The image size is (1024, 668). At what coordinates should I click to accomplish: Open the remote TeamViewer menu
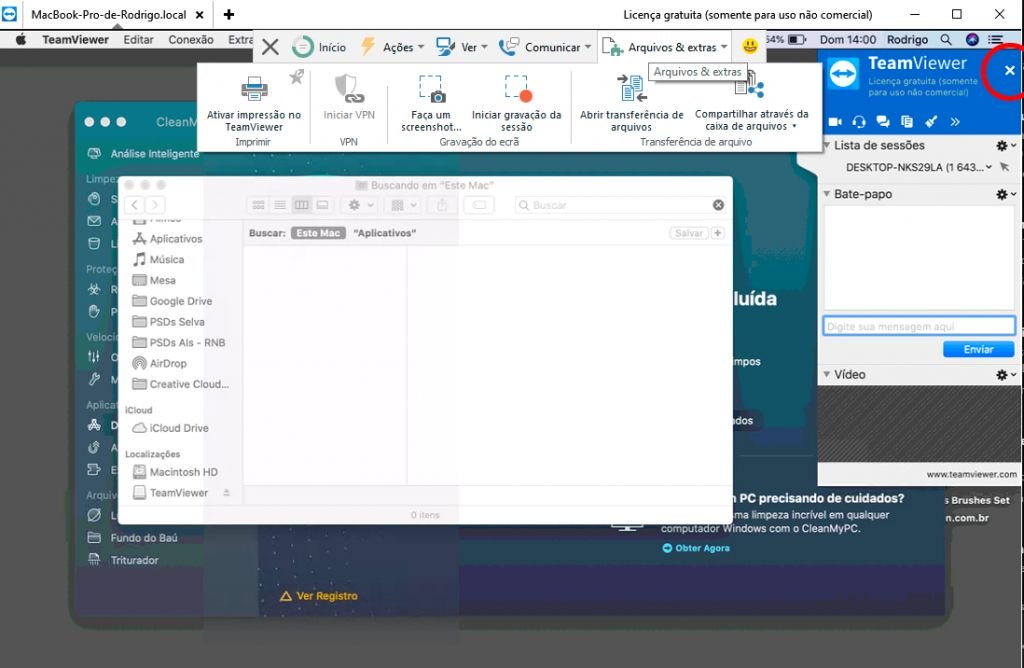tap(76, 39)
